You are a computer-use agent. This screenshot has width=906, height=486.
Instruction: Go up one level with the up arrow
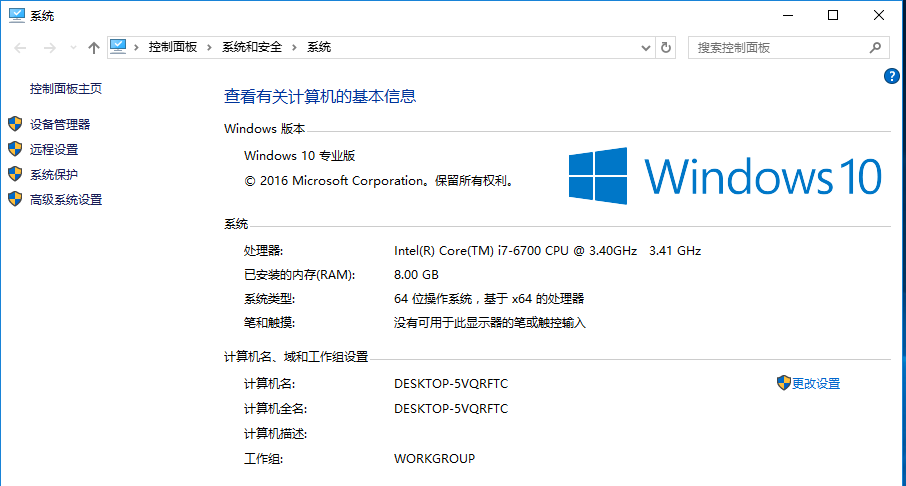(94, 48)
